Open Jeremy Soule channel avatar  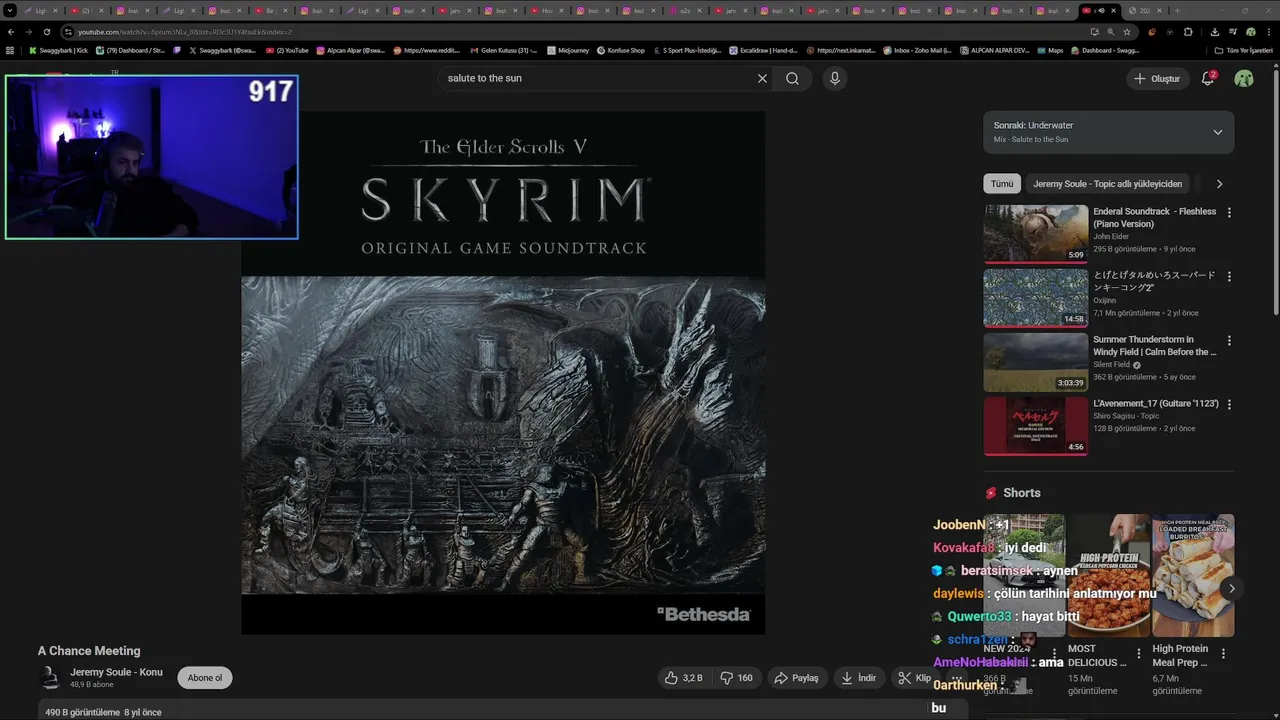pyautogui.click(x=49, y=678)
